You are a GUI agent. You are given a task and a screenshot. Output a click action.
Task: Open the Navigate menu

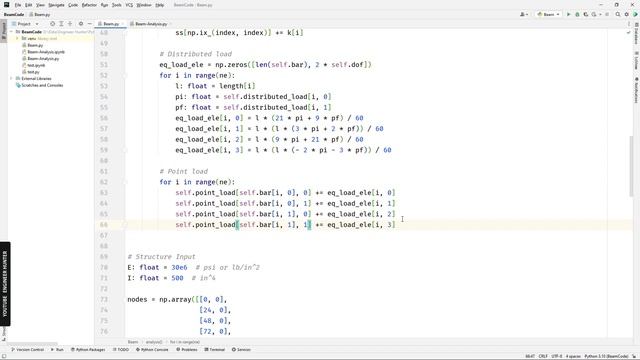tap(56, 5)
